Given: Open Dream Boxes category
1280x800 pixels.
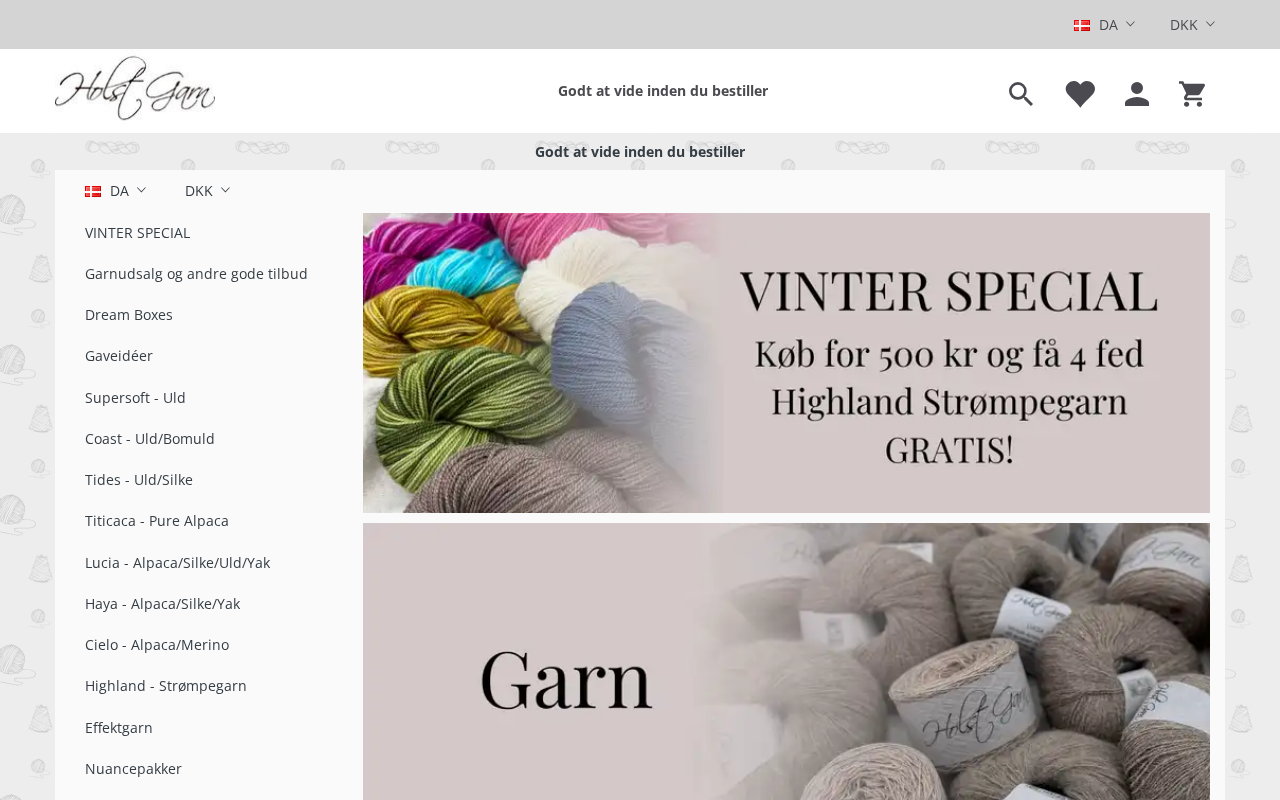Looking at the screenshot, I should [x=129, y=315].
